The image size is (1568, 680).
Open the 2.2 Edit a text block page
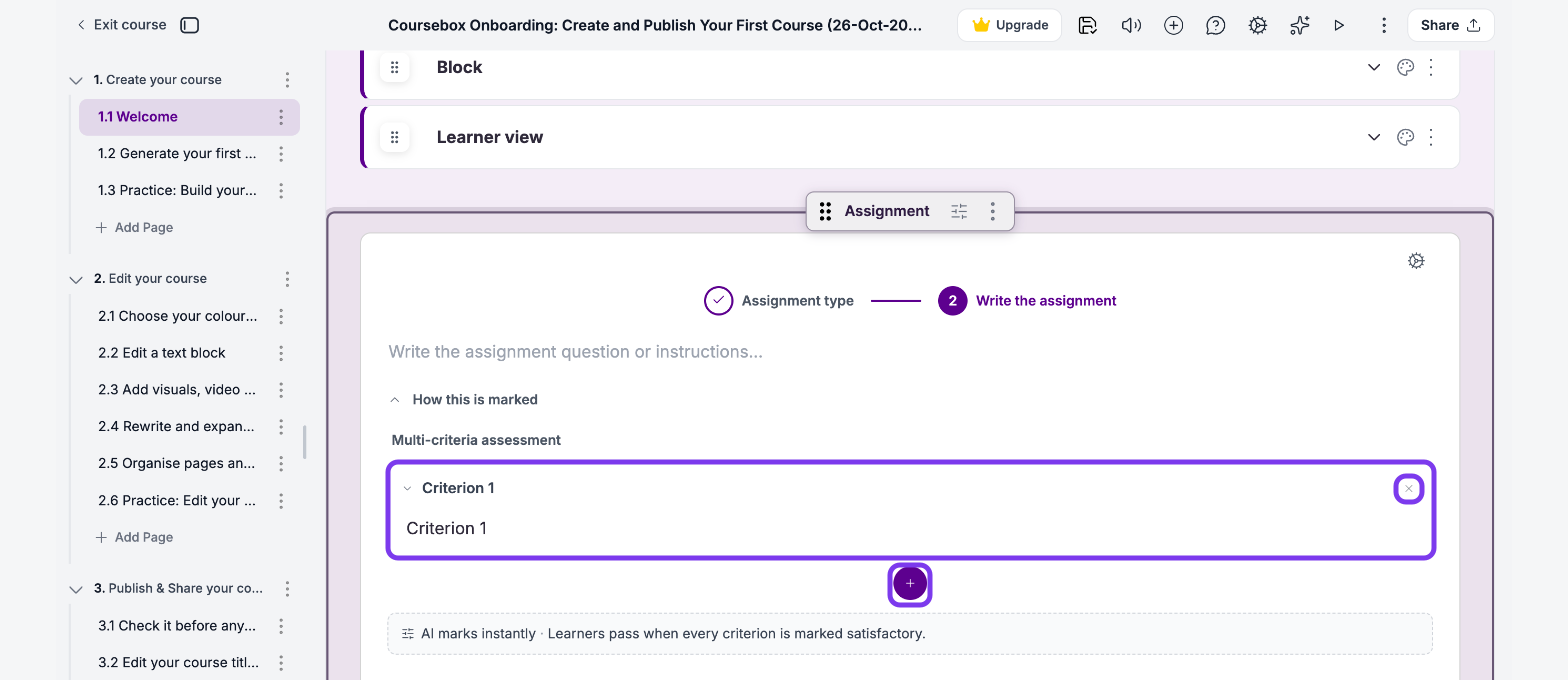tap(162, 353)
